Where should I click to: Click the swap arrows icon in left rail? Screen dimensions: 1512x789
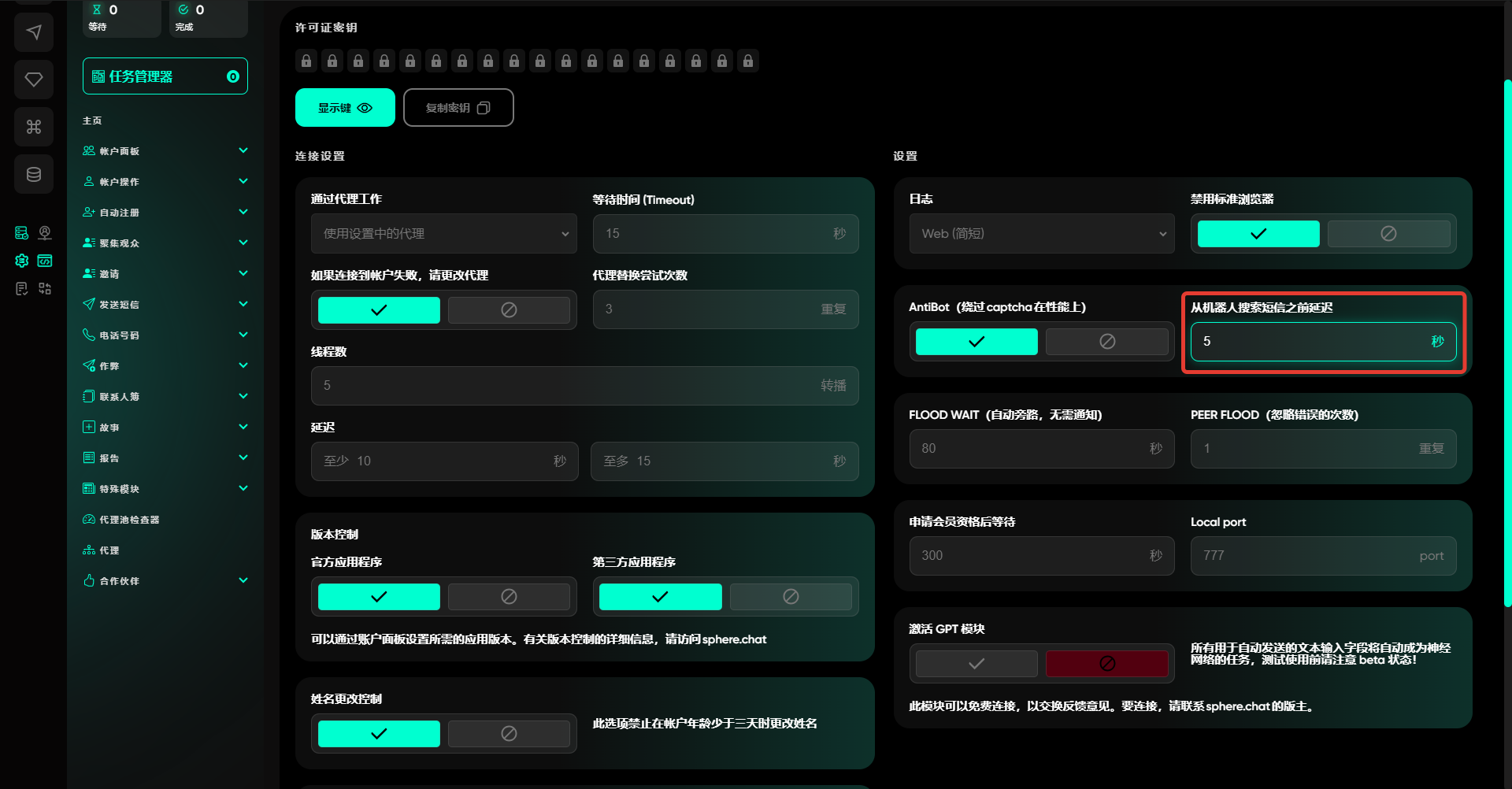click(x=45, y=289)
